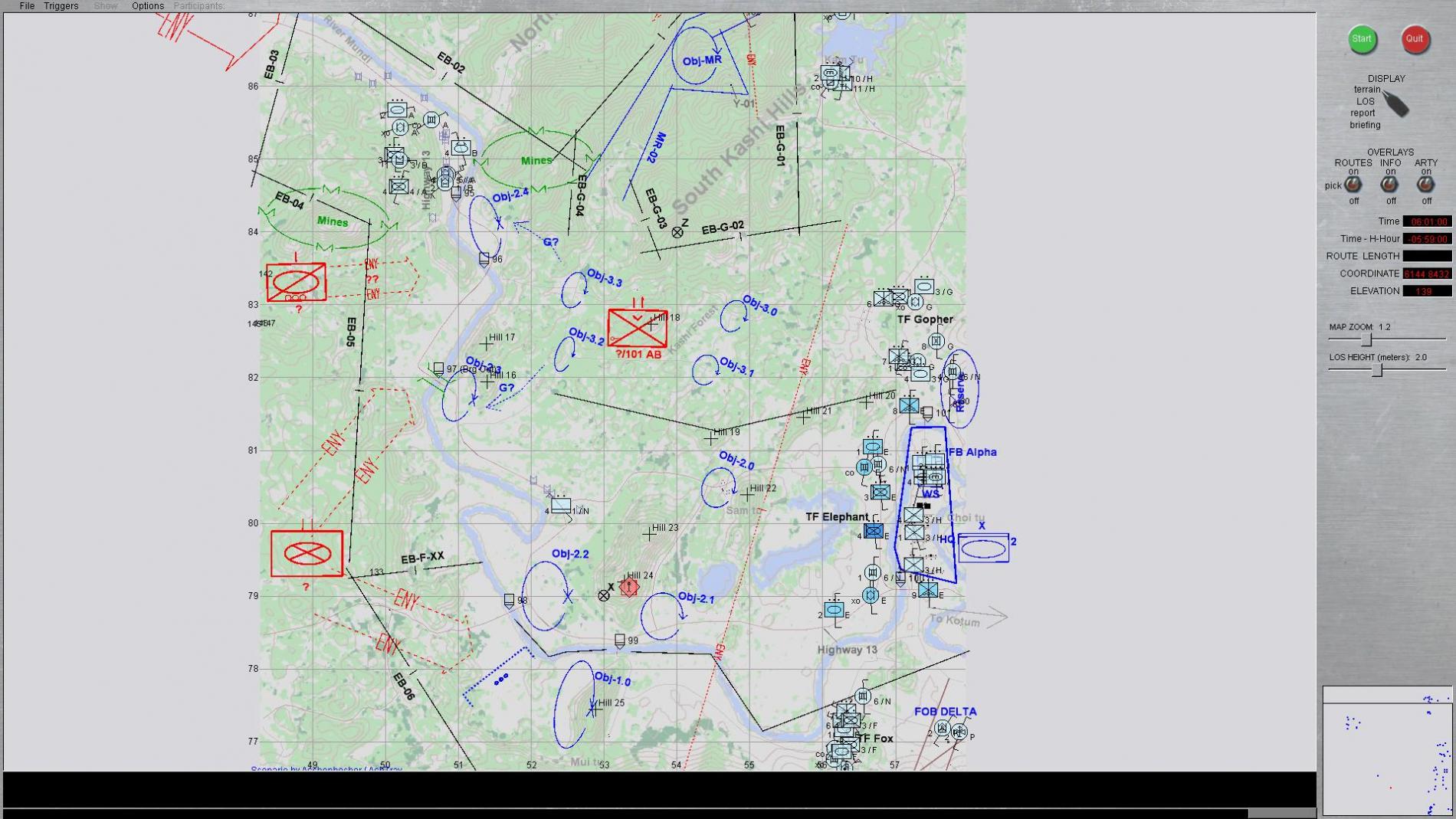
Task: Toggle the ROUTES overlay switch
Action: [1353, 185]
